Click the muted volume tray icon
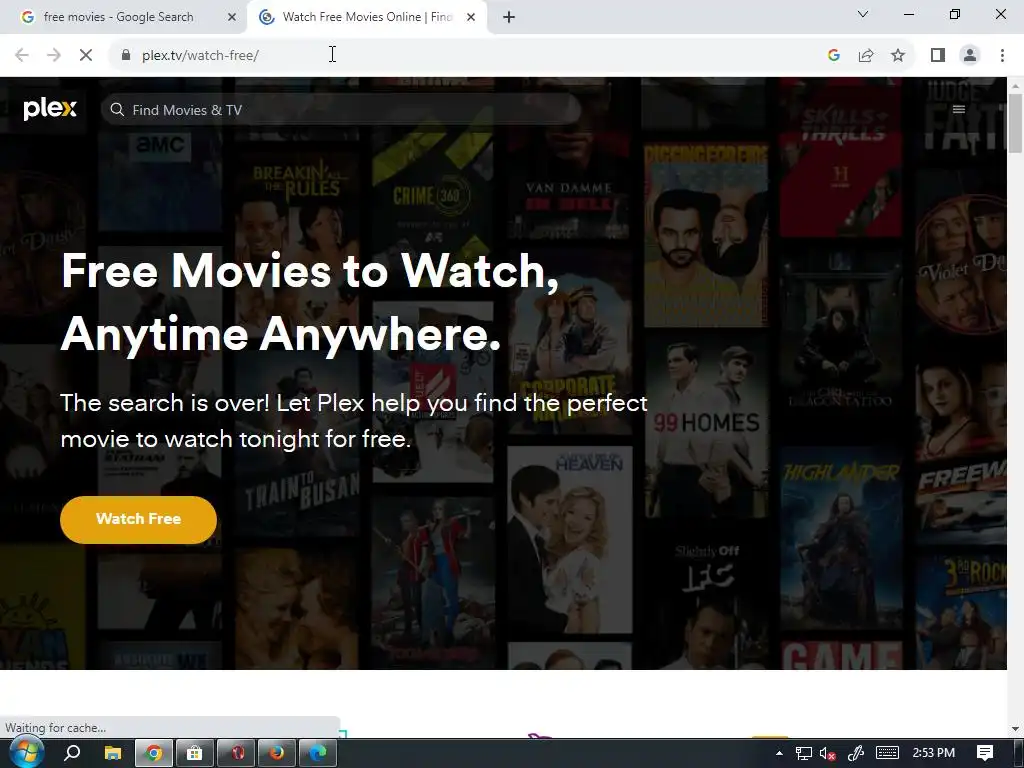This screenshot has width=1024, height=768. coord(827,754)
